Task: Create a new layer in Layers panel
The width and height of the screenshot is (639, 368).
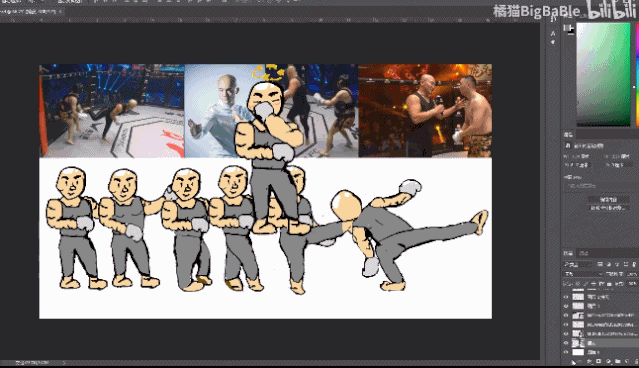Action: (627, 361)
